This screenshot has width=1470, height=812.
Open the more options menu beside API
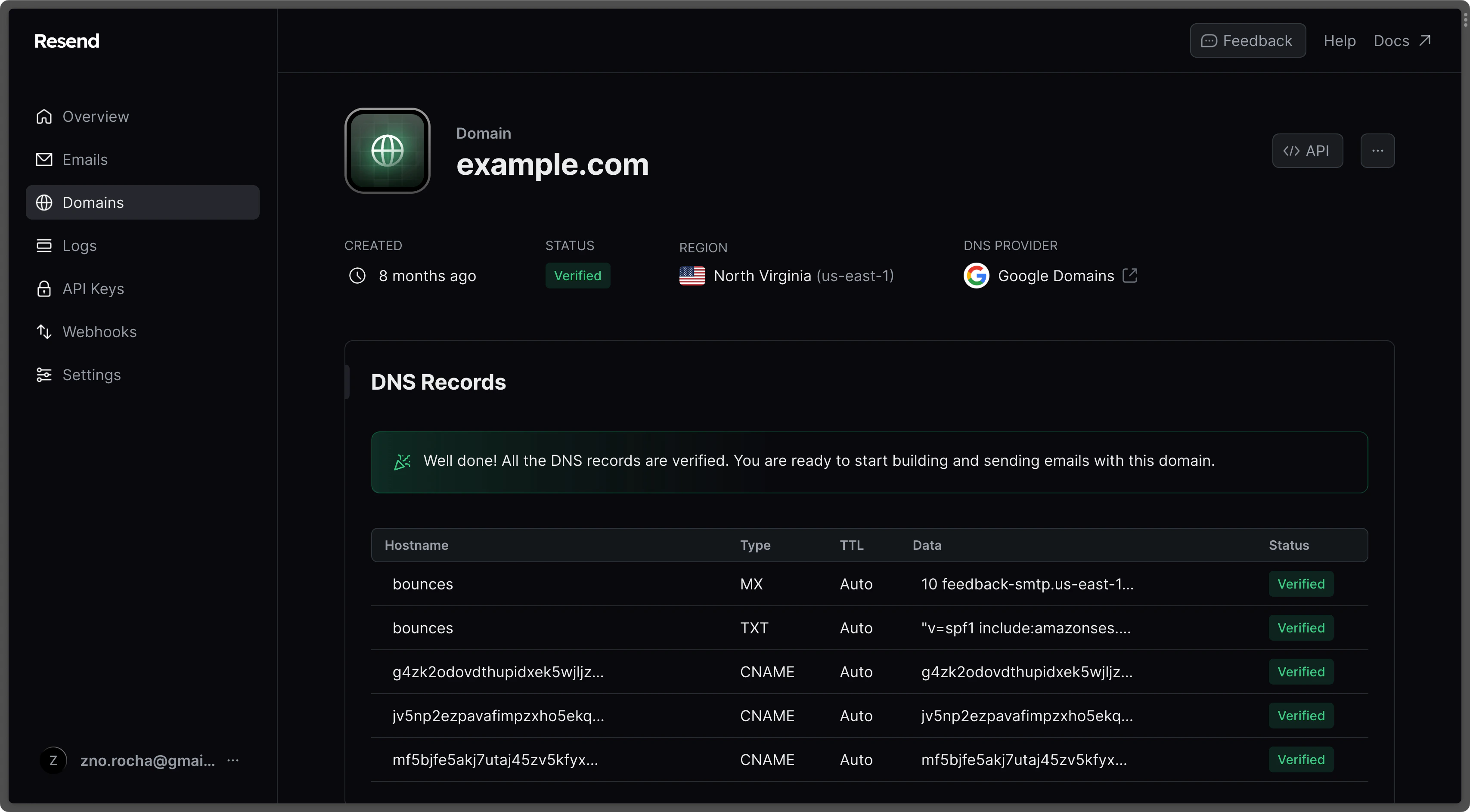coord(1377,151)
